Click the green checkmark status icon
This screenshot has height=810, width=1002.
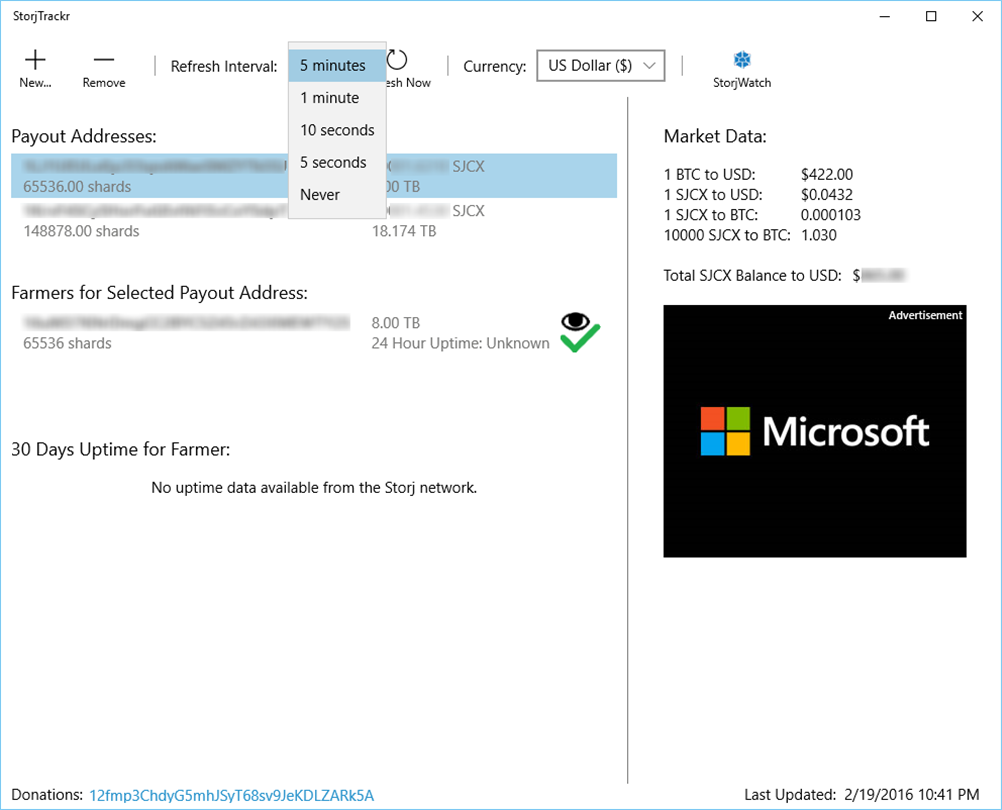point(580,339)
